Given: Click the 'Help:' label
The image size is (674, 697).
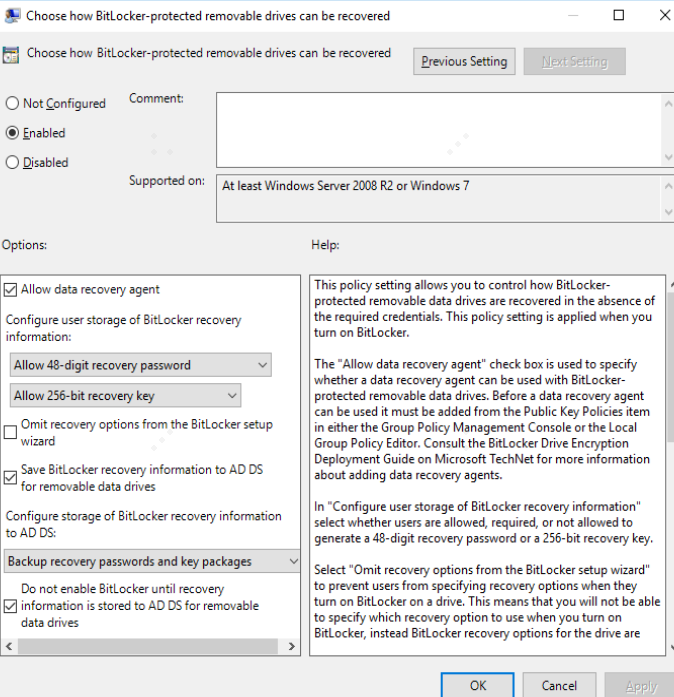Looking at the screenshot, I should point(325,245).
